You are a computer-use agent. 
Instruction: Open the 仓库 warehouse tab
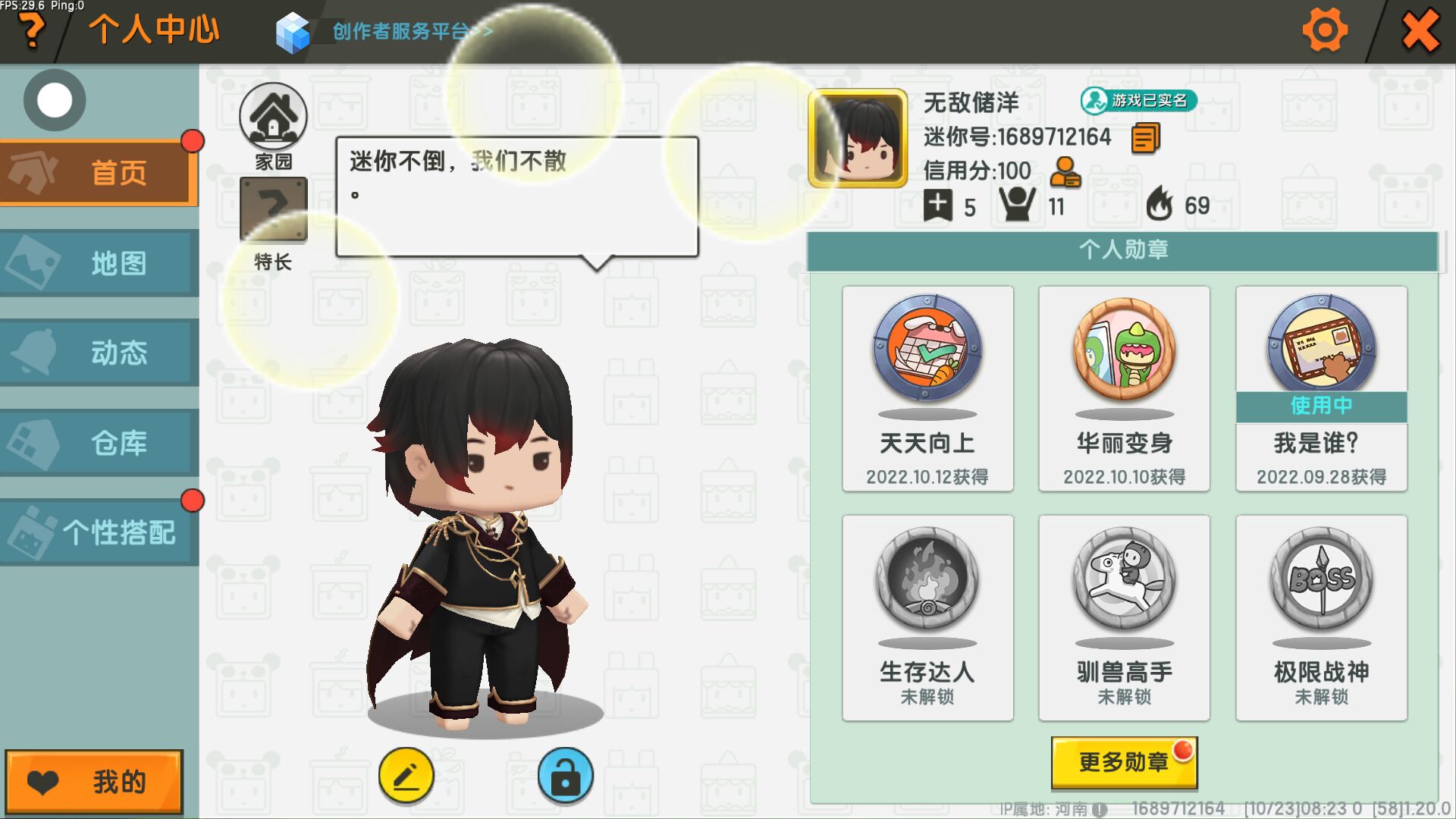(x=99, y=443)
